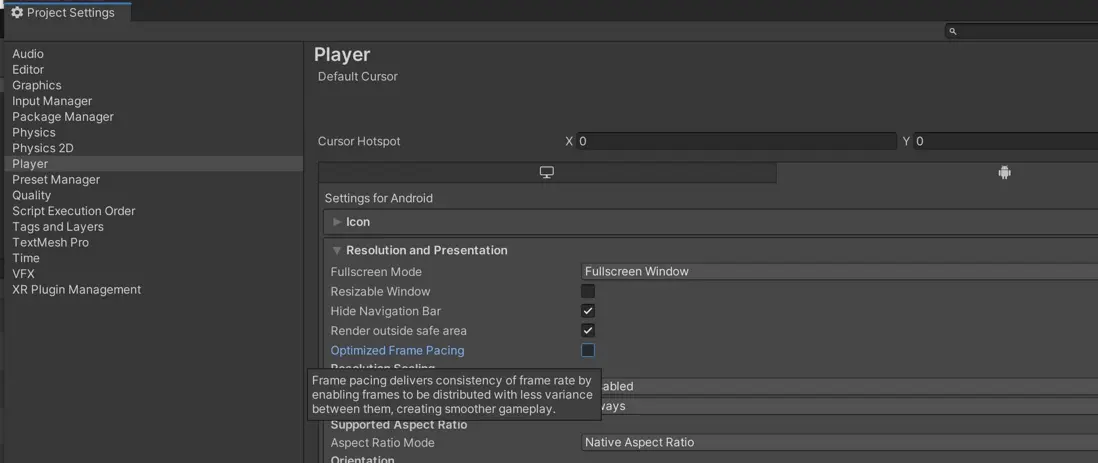Enable the Resizable Window checkbox
The height and width of the screenshot is (463, 1098).
tap(588, 291)
